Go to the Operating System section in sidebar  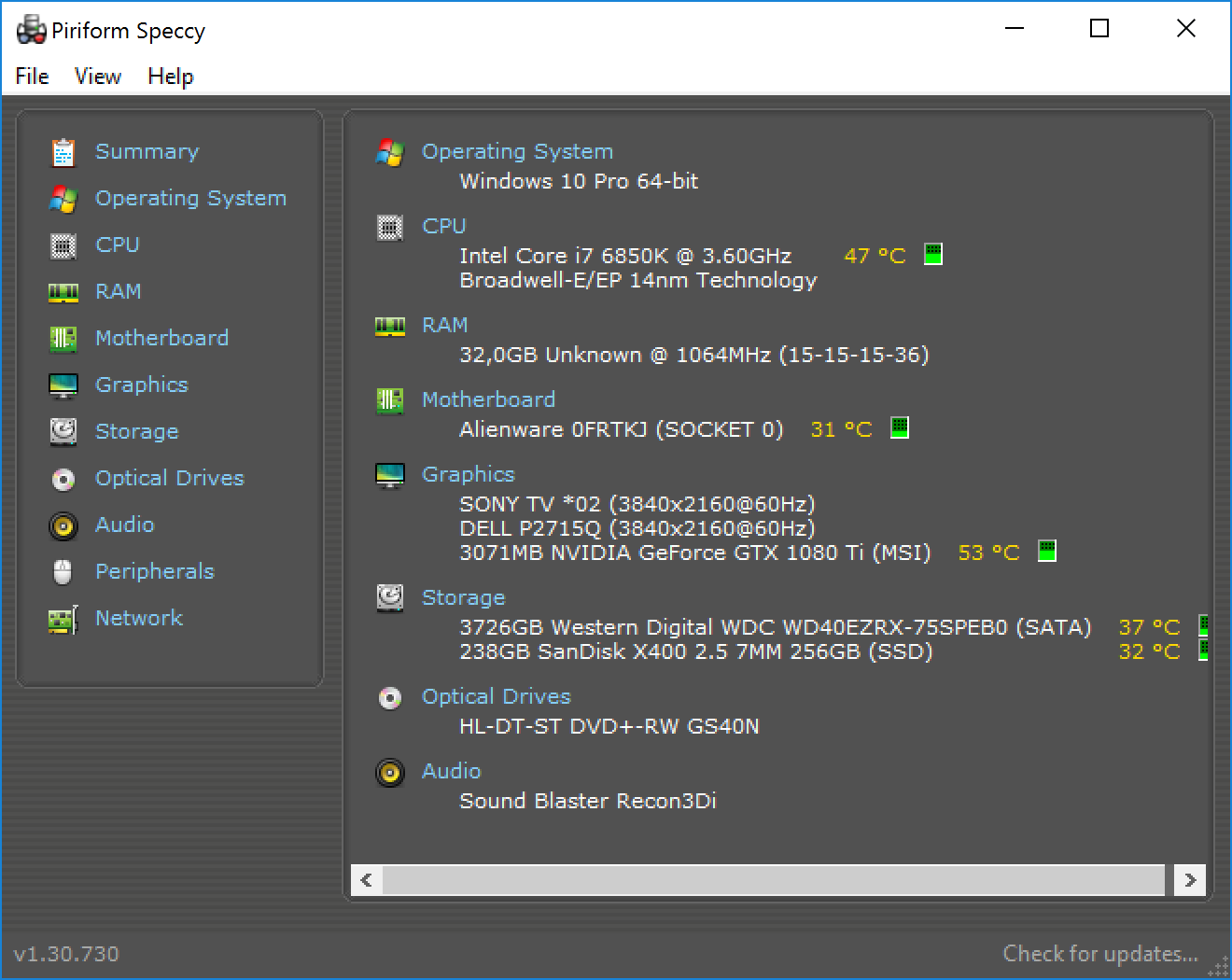click(x=190, y=198)
